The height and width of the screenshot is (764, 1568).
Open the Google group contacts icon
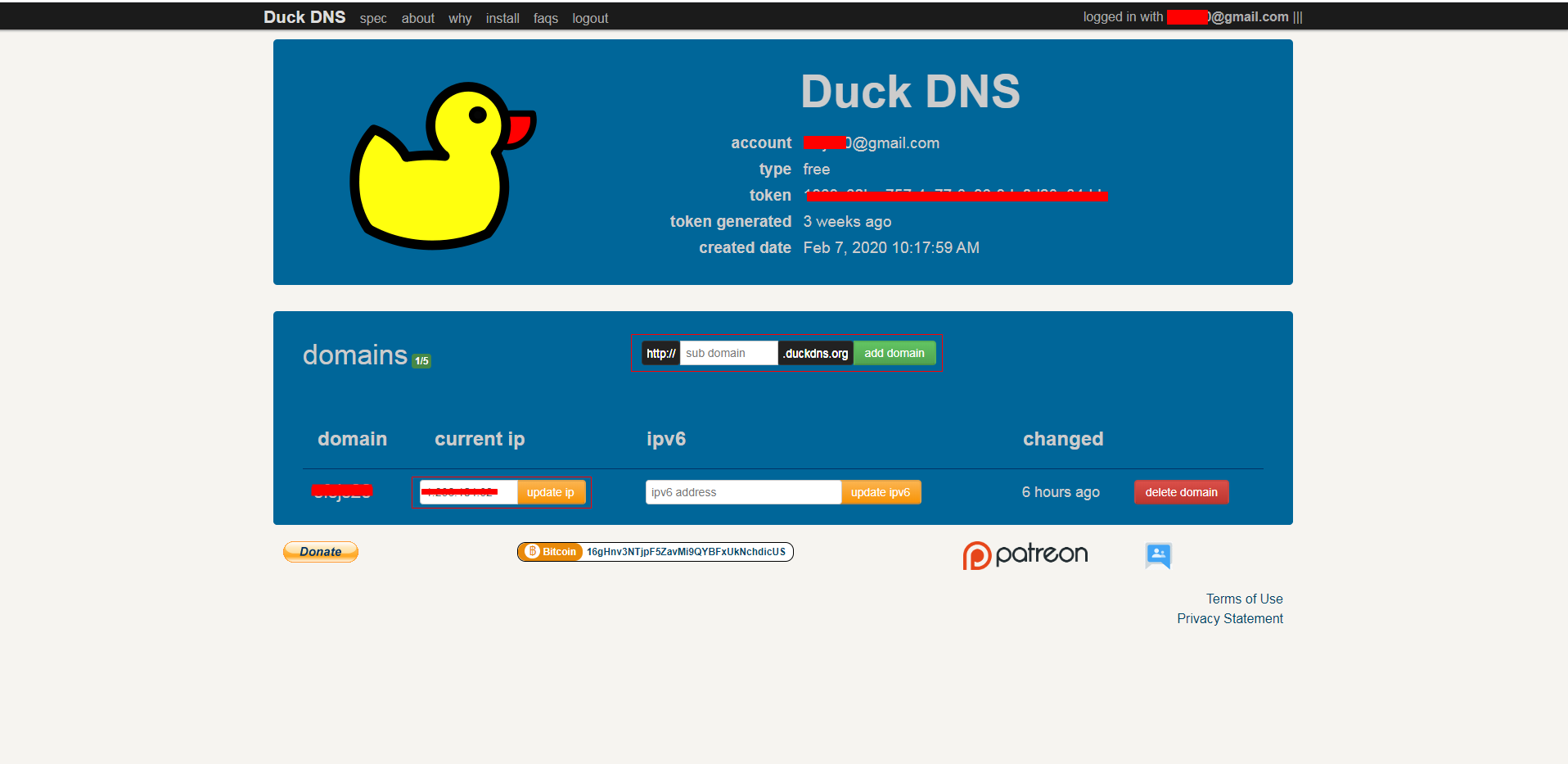[x=1158, y=555]
